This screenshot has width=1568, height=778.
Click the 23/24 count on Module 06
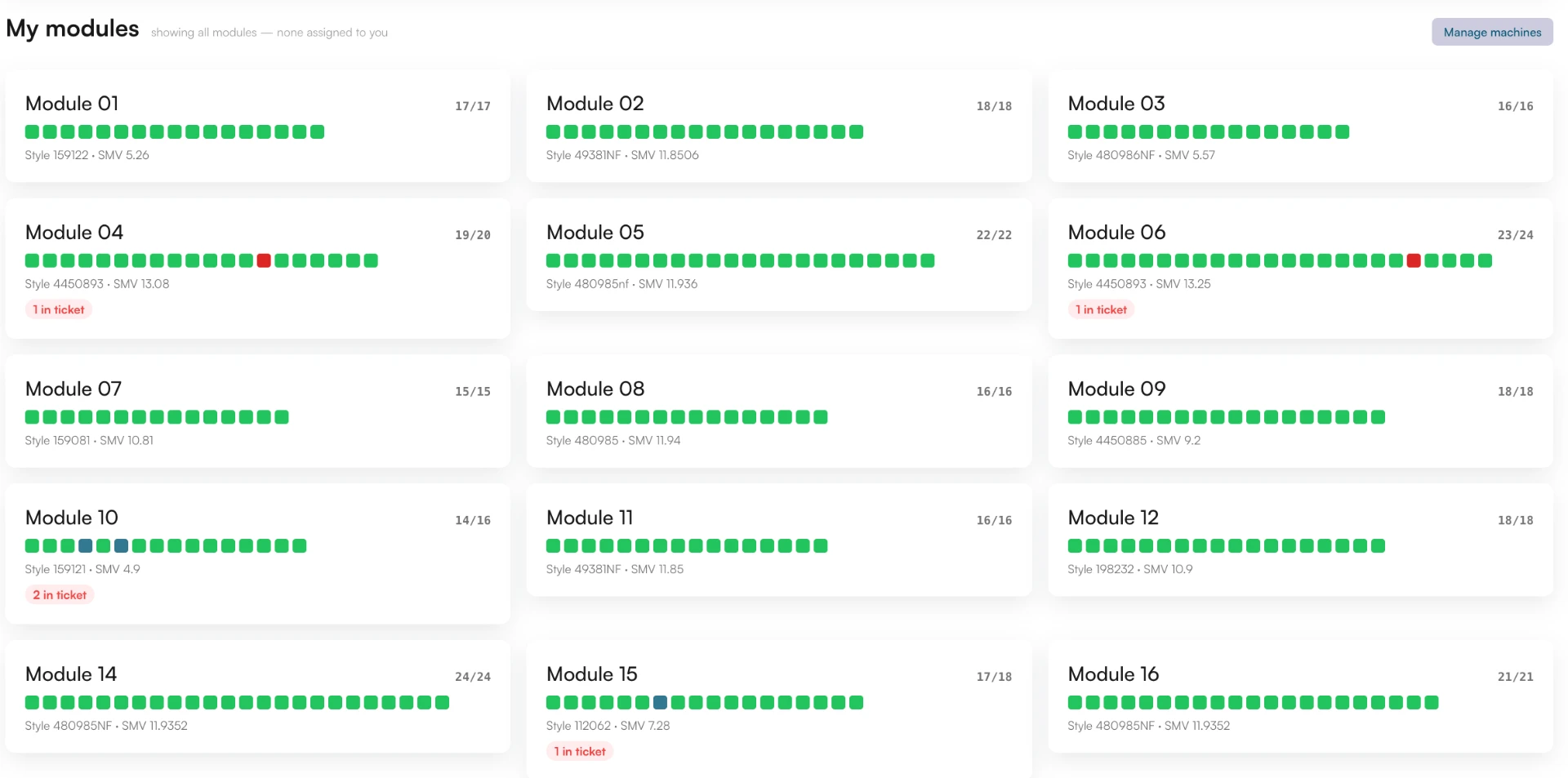1515,235
